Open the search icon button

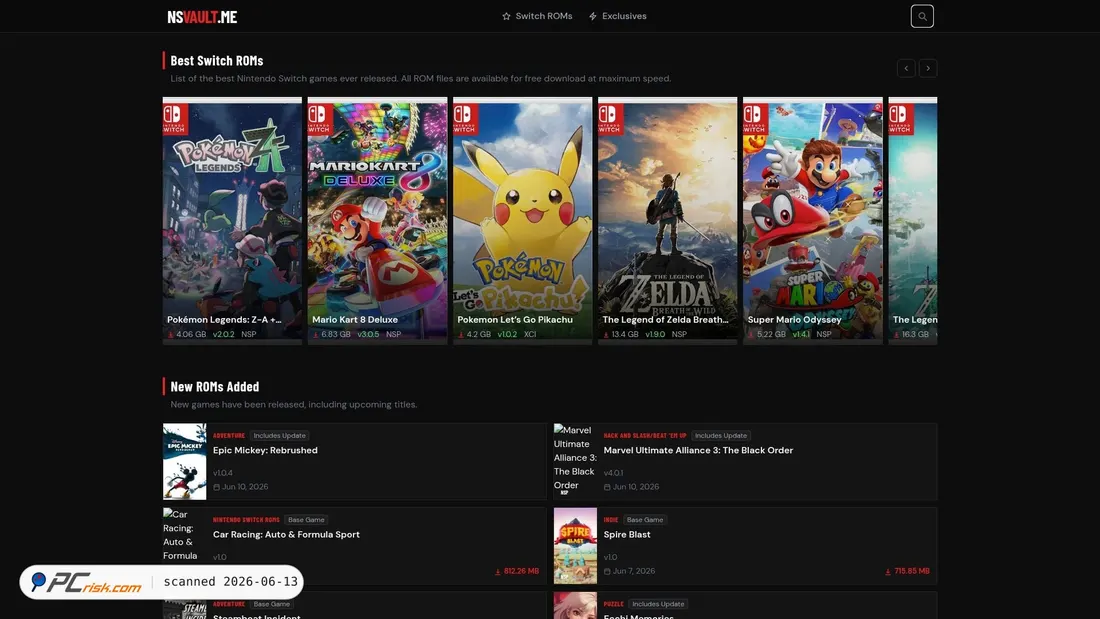[x=922, y=16]
